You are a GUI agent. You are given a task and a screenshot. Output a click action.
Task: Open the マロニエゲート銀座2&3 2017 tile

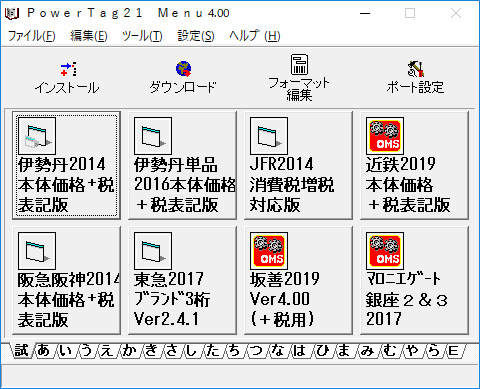pyautogui.click(x=414, y=281)
